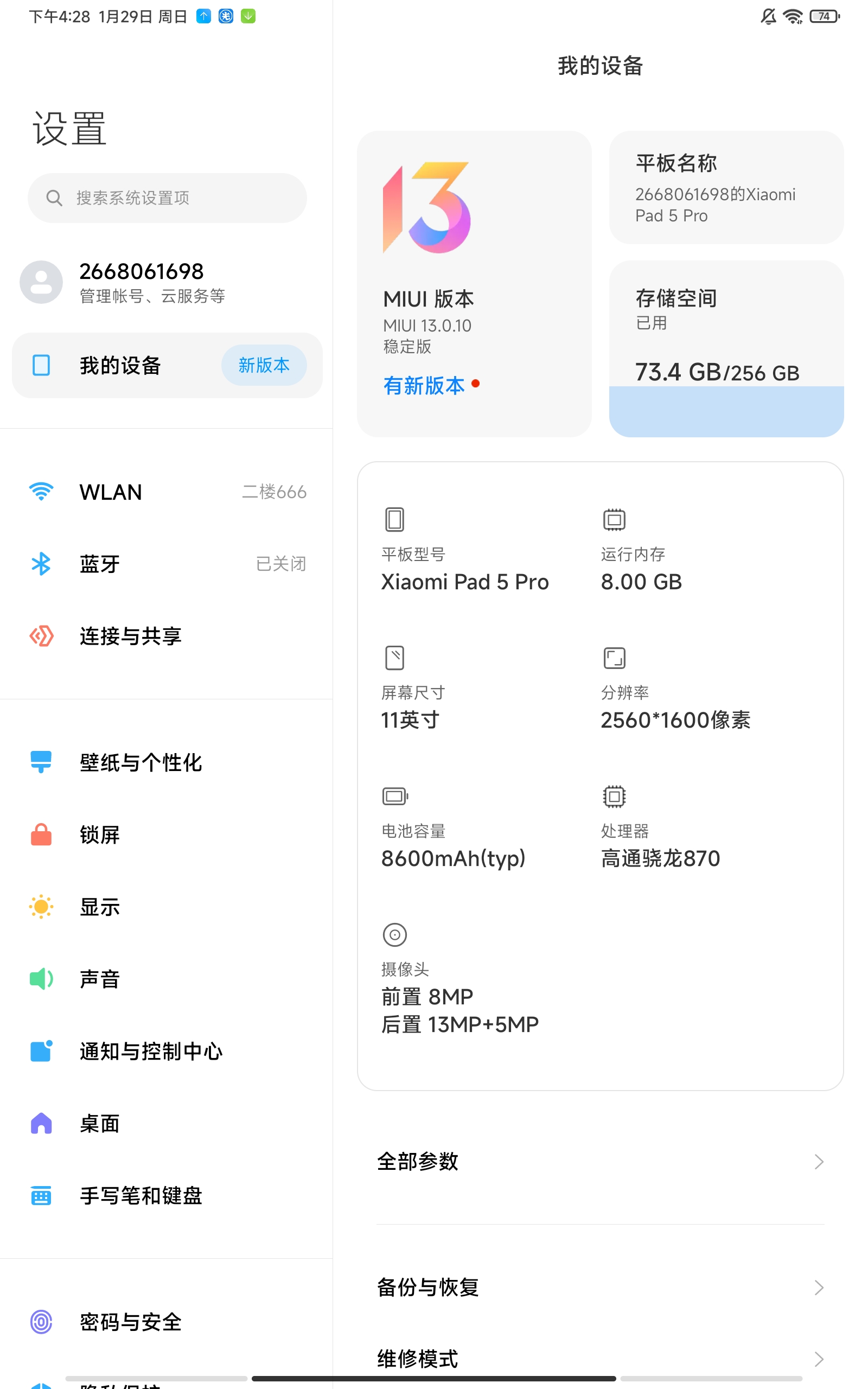Tap the account avatar icon
The image size is (868, 1389).
41,282
